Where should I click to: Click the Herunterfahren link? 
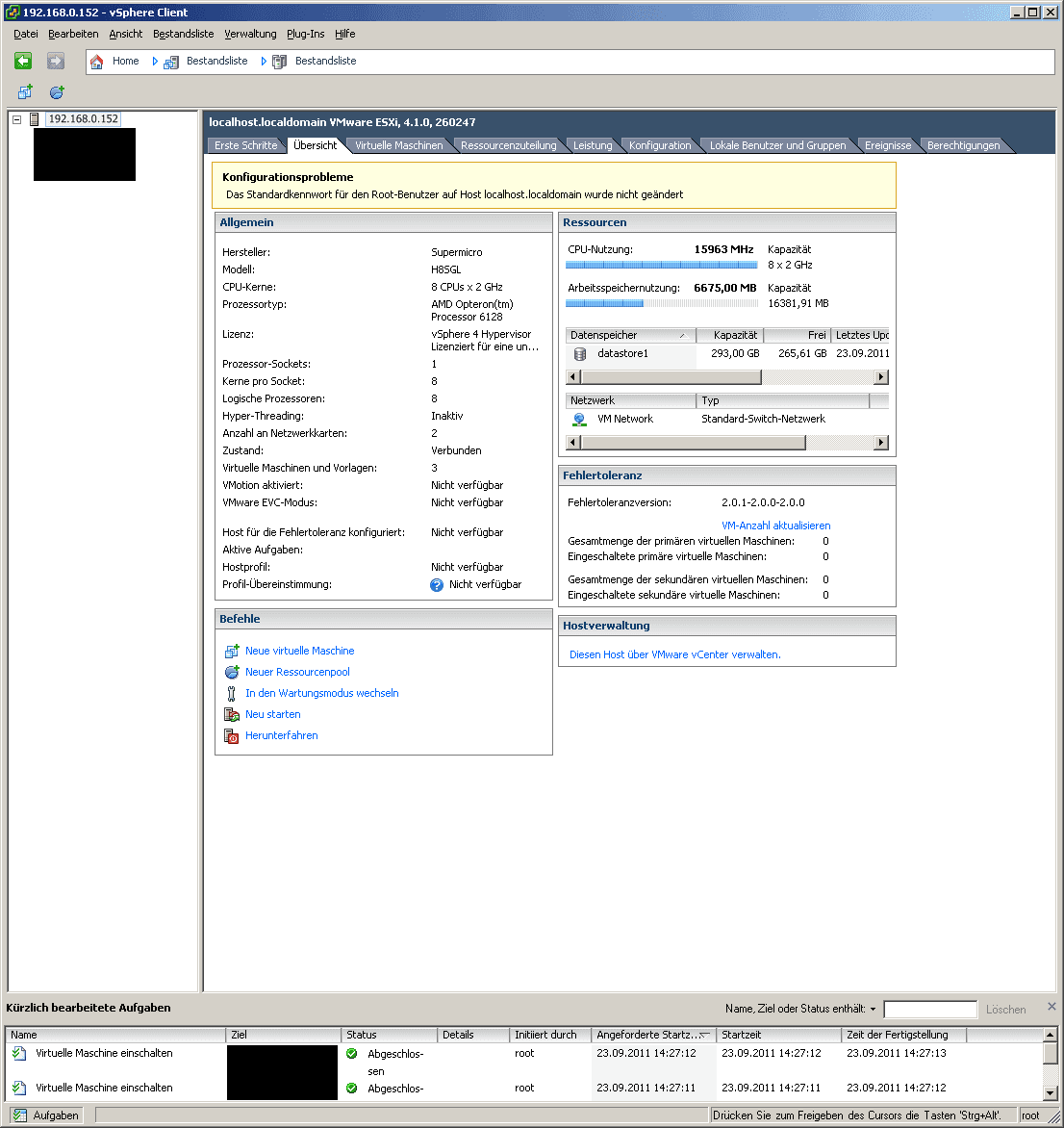282,736
